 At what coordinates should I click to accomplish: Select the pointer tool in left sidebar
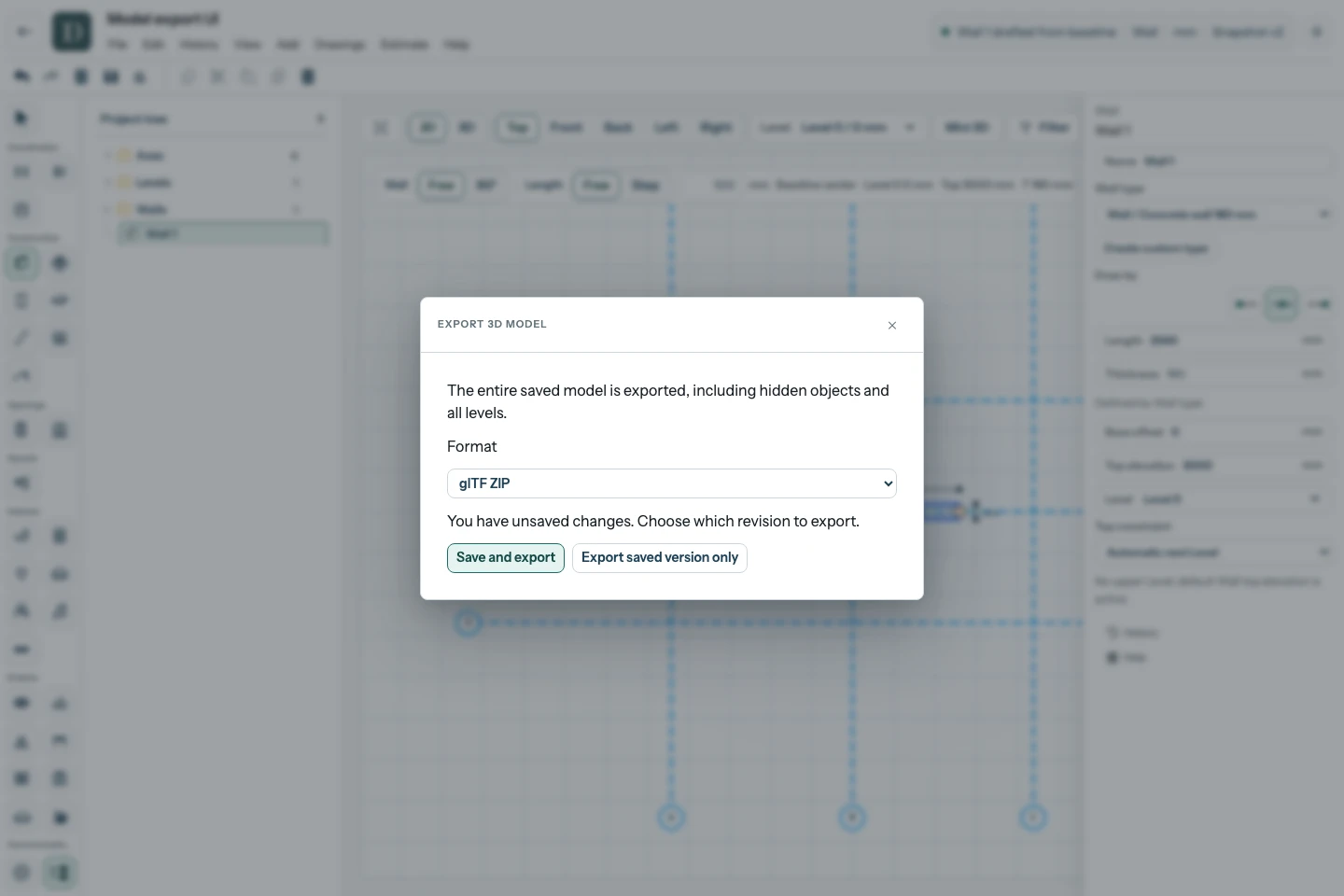21,118
